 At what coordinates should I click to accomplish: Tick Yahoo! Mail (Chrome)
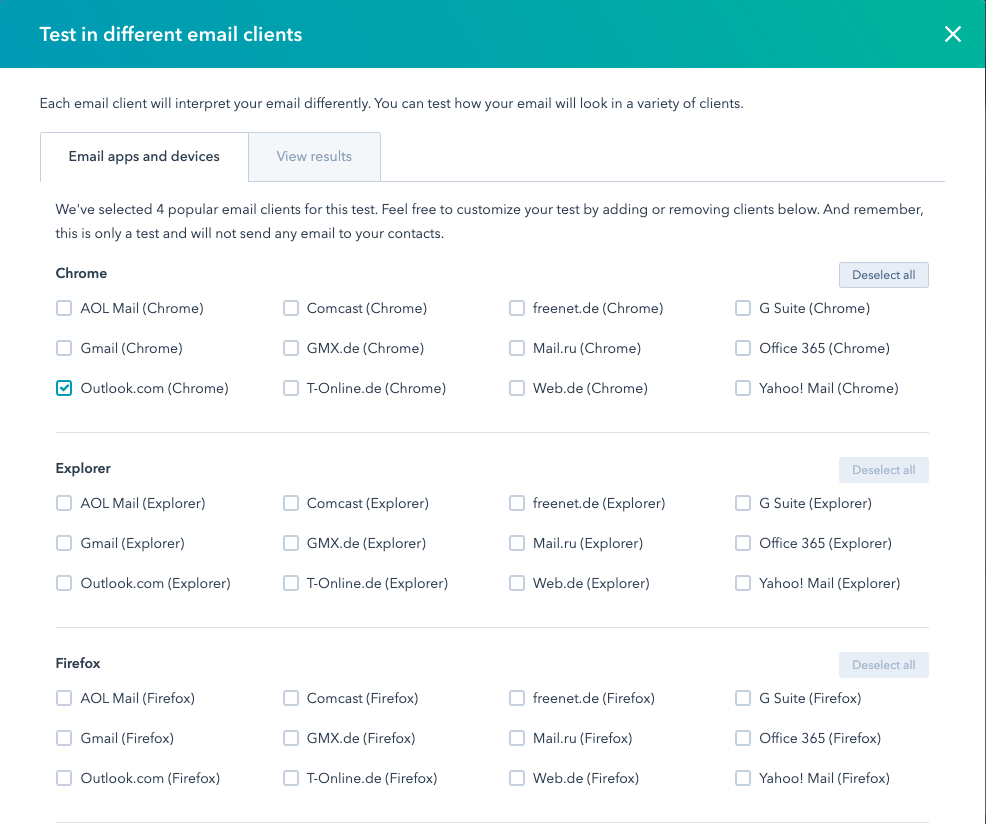tap(743, 388)
